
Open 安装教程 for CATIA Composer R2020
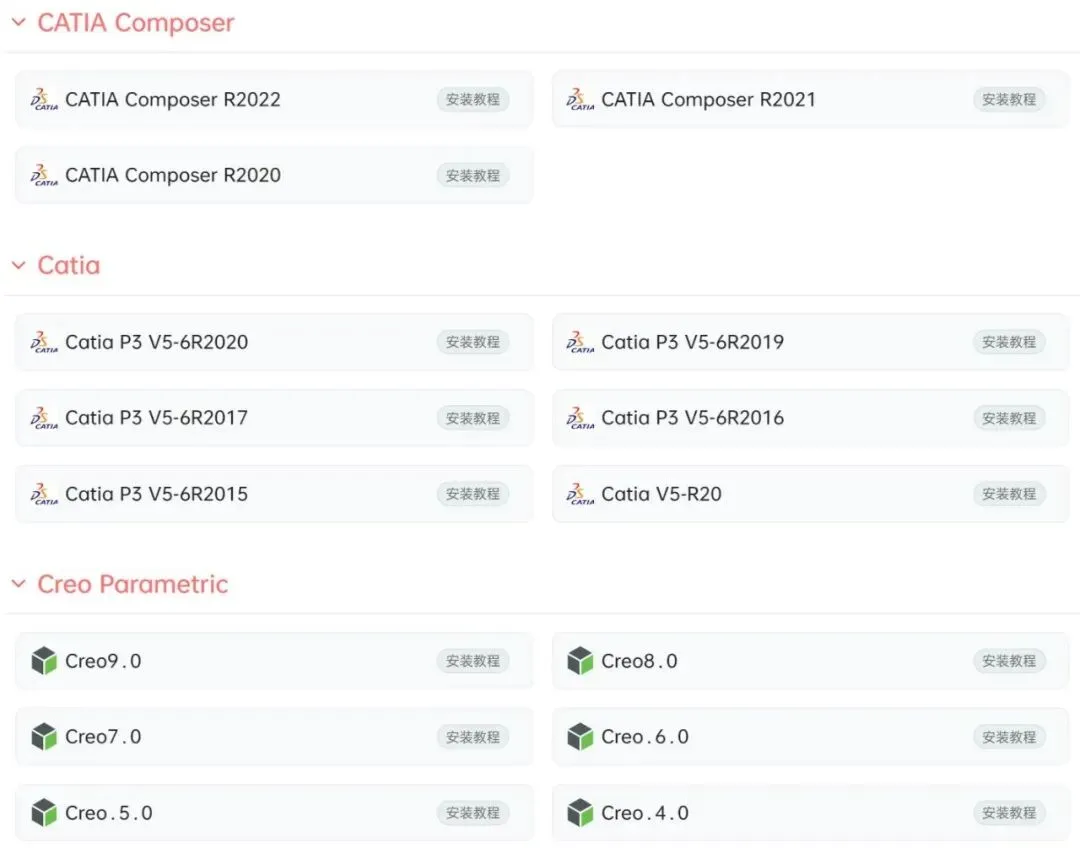pyautogui.click(x=472, y=175)
